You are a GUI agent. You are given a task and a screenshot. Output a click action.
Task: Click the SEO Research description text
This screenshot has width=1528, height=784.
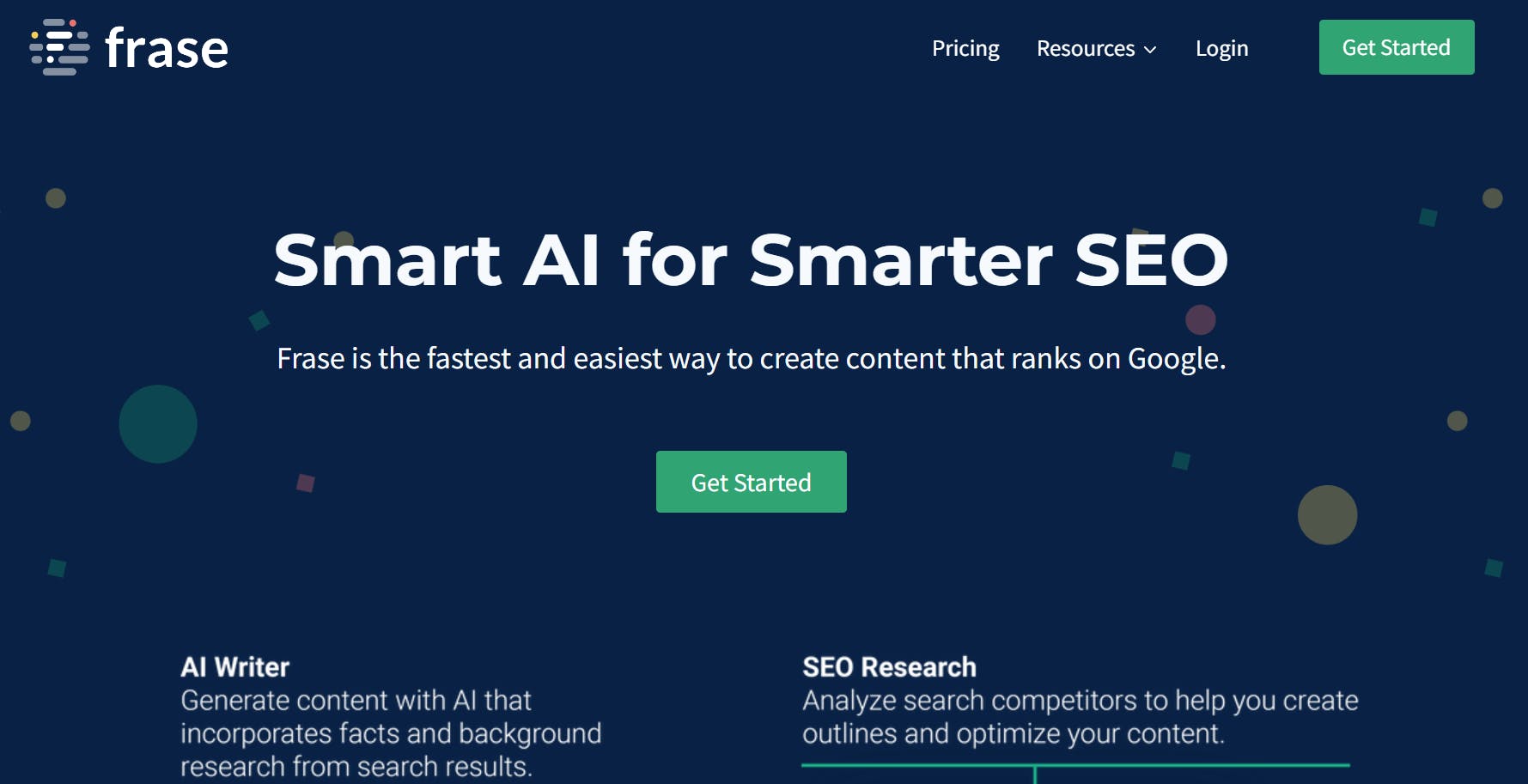(x=1081, y=717)
